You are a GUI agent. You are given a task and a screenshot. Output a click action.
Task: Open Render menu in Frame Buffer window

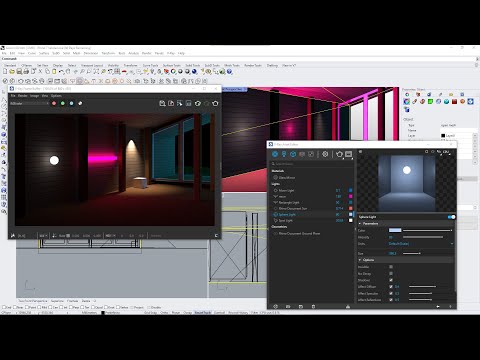[x=23, y=96]
